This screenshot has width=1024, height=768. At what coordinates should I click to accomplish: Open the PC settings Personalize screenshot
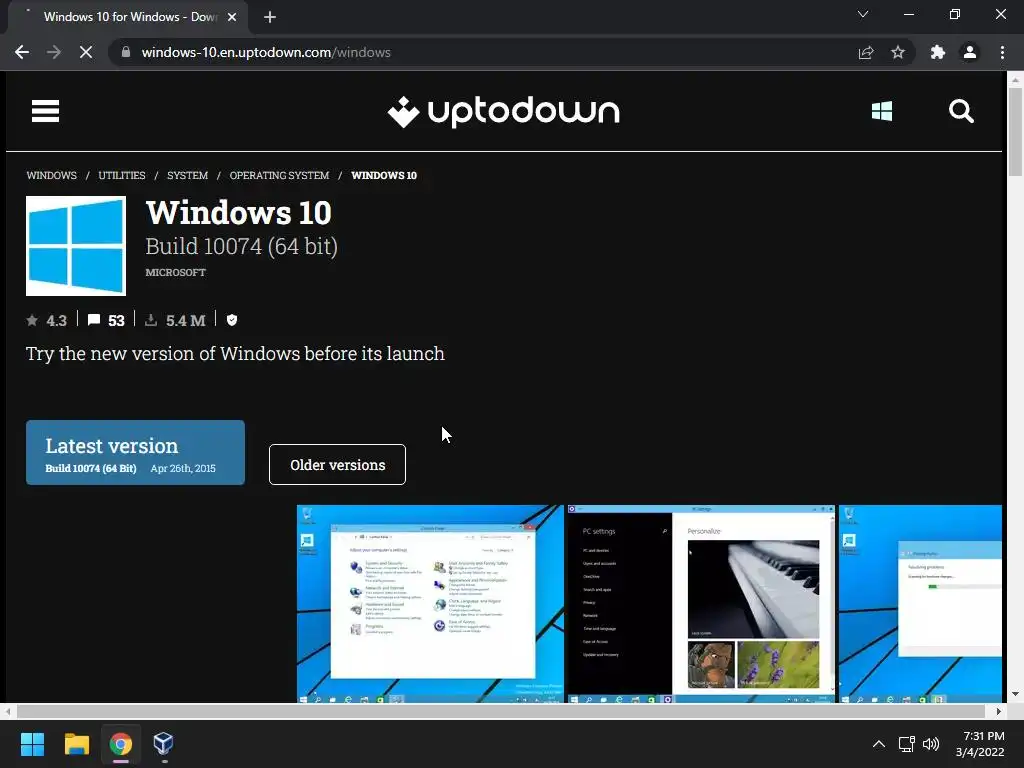point(701,603)
